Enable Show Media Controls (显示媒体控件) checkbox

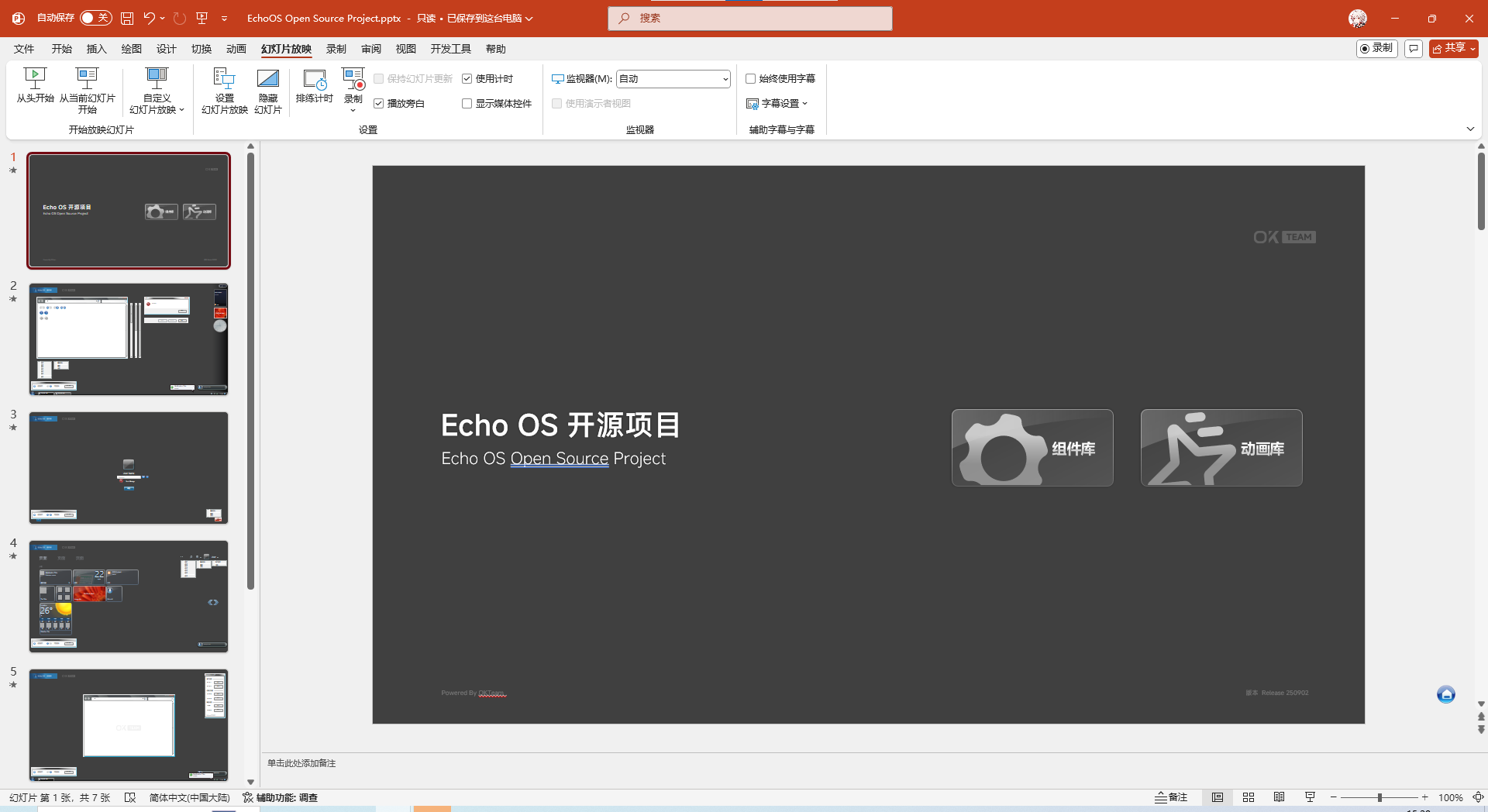[467, 104]
